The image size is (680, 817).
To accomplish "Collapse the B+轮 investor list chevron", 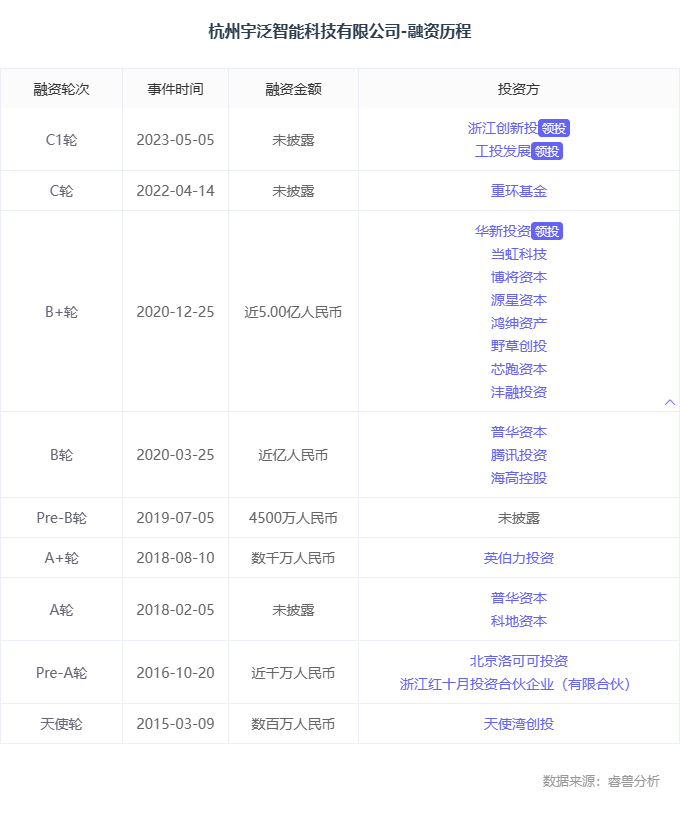I will point(670,402).
